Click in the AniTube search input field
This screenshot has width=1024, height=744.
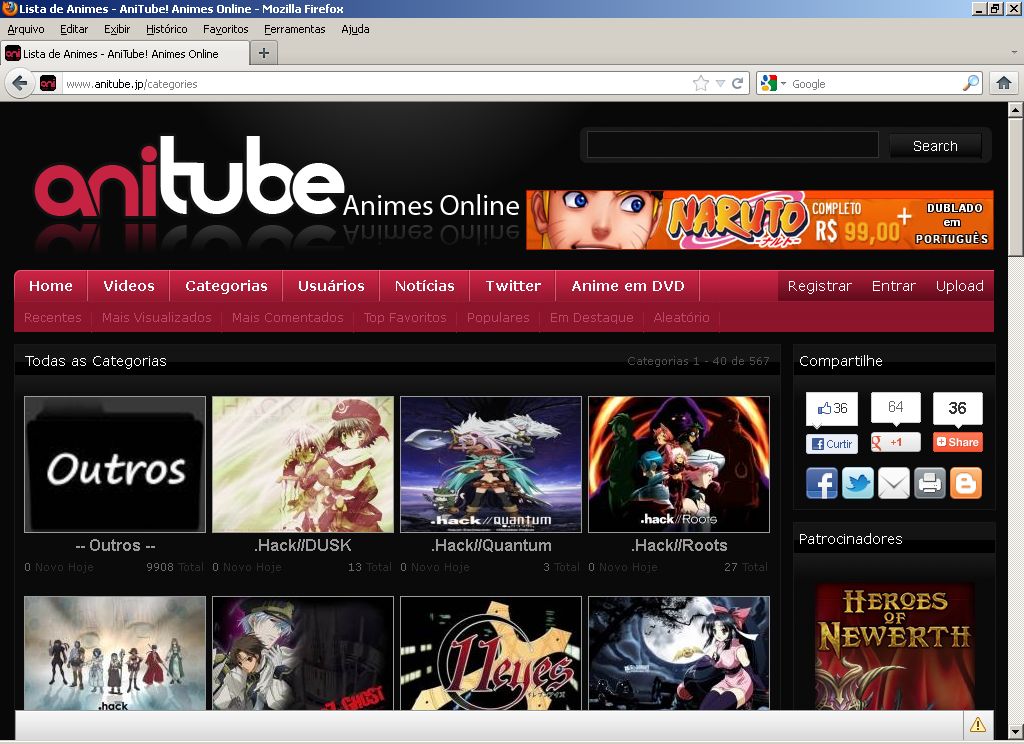pyautogui.click(x=732, y=145)
